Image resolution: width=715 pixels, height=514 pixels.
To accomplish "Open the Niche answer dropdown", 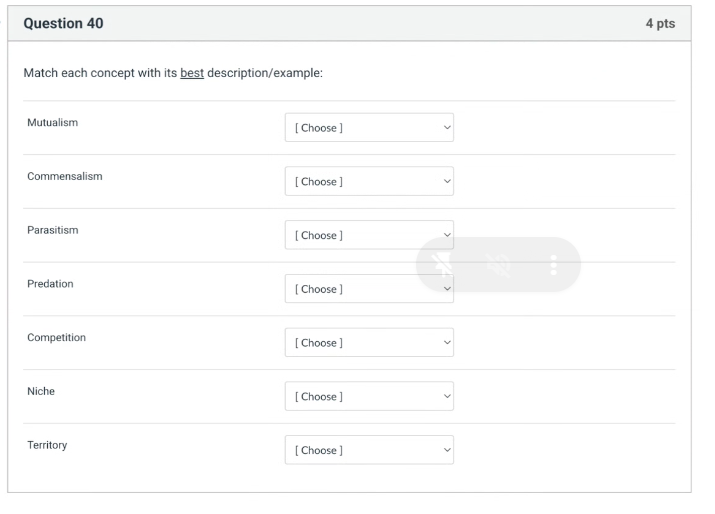I will 369,397.
